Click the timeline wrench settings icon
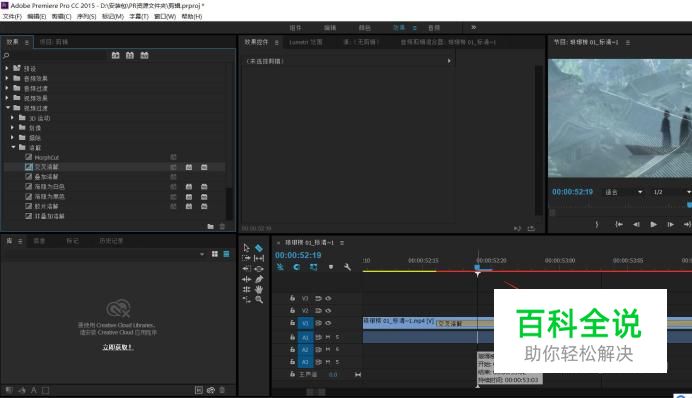692x398 pixels. (347, 267)
